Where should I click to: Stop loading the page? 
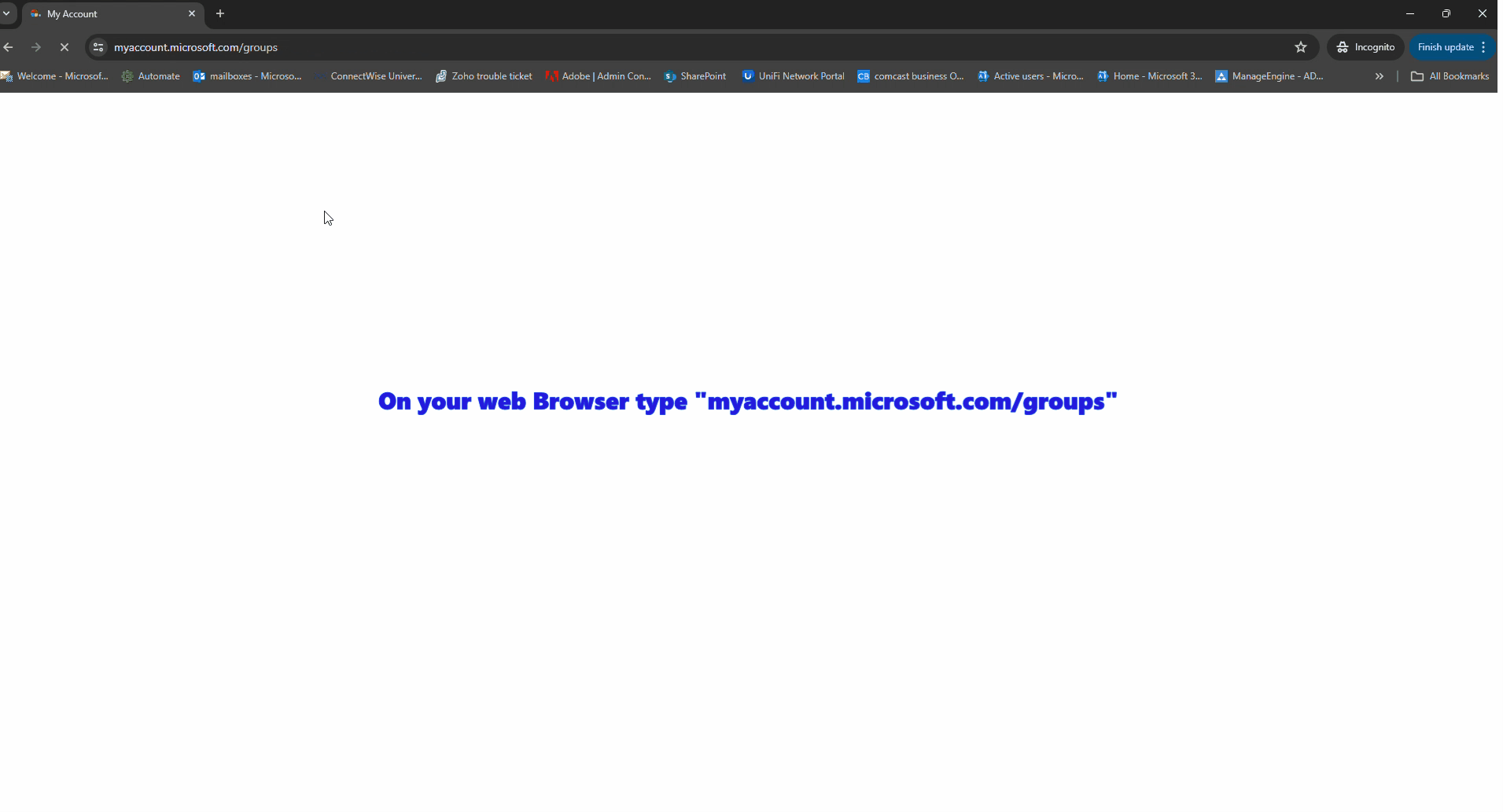[65, 47]
